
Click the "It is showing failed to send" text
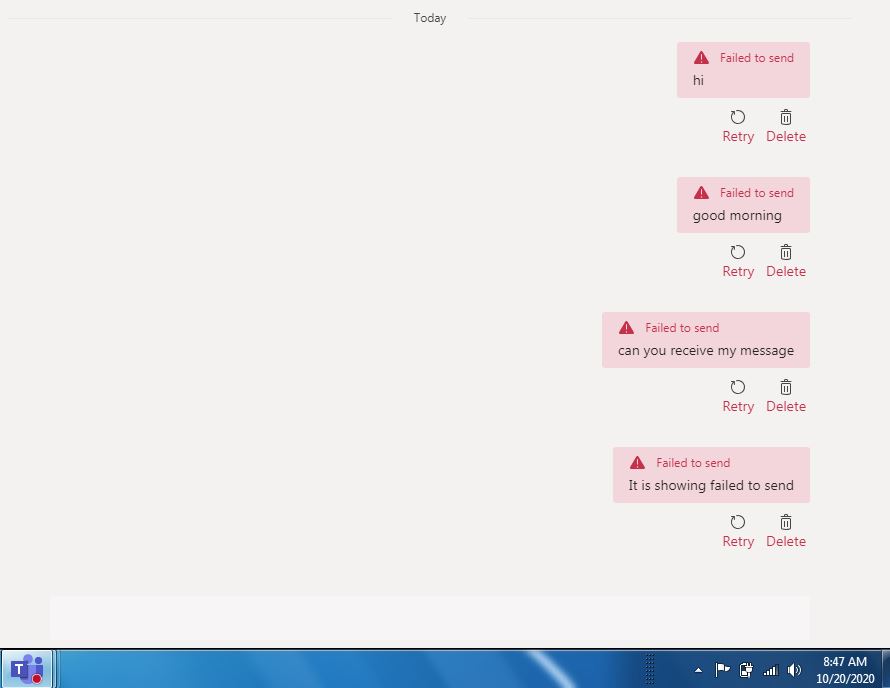click(711, 485)
